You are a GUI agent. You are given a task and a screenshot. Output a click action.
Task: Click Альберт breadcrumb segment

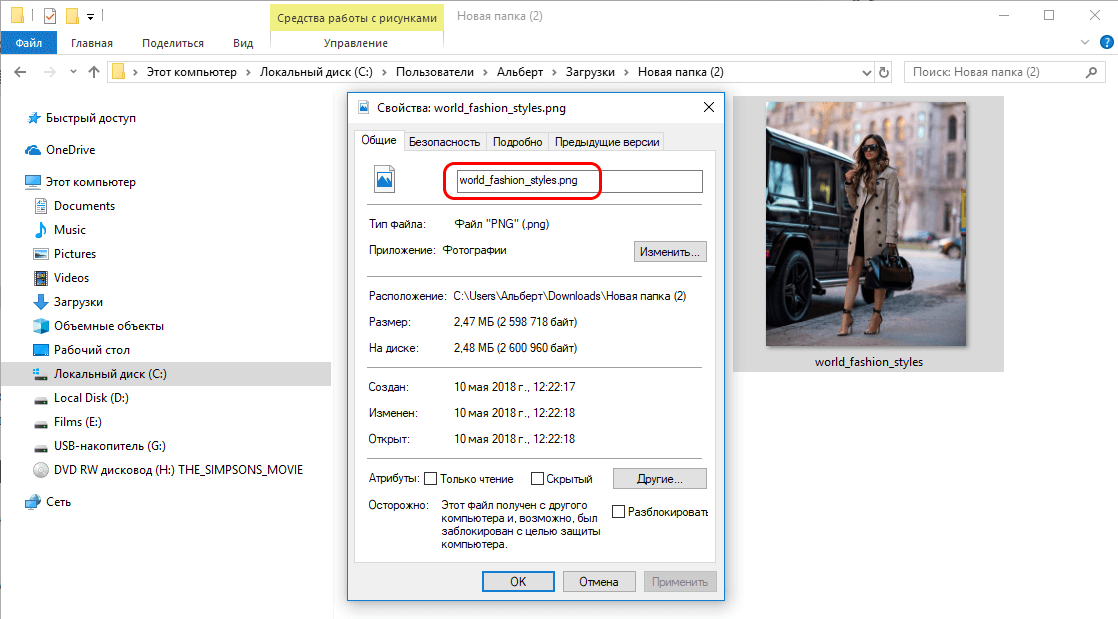[520, 72]
